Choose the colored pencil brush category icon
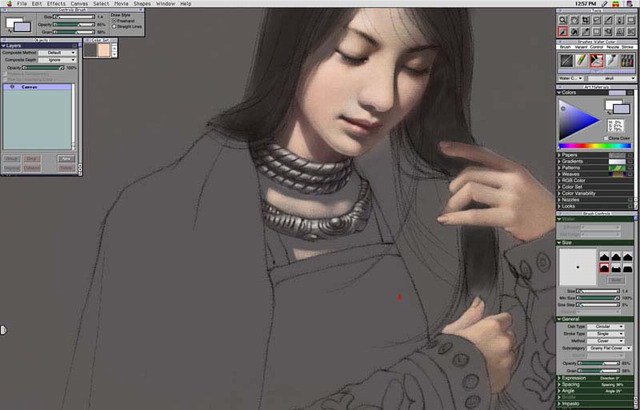The height and width of the screenshot is (410, 640). [581, 61]
